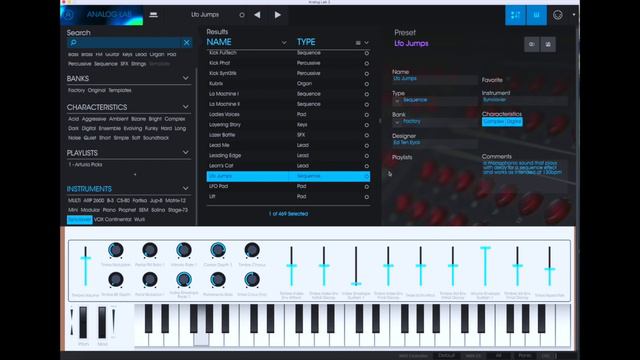Viewport: 640px width, 360px height.
Task: Mark Leading Edge as favorite
Action: pyautogui.click(x=367, y=156)
